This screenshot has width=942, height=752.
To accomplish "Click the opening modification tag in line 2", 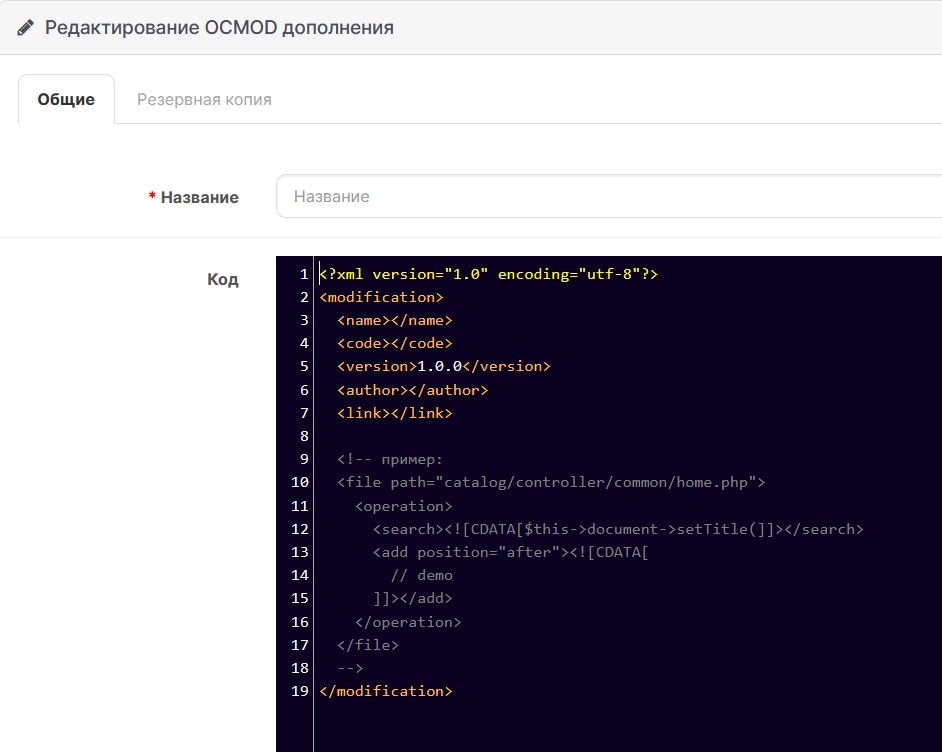I will (381, 297).
